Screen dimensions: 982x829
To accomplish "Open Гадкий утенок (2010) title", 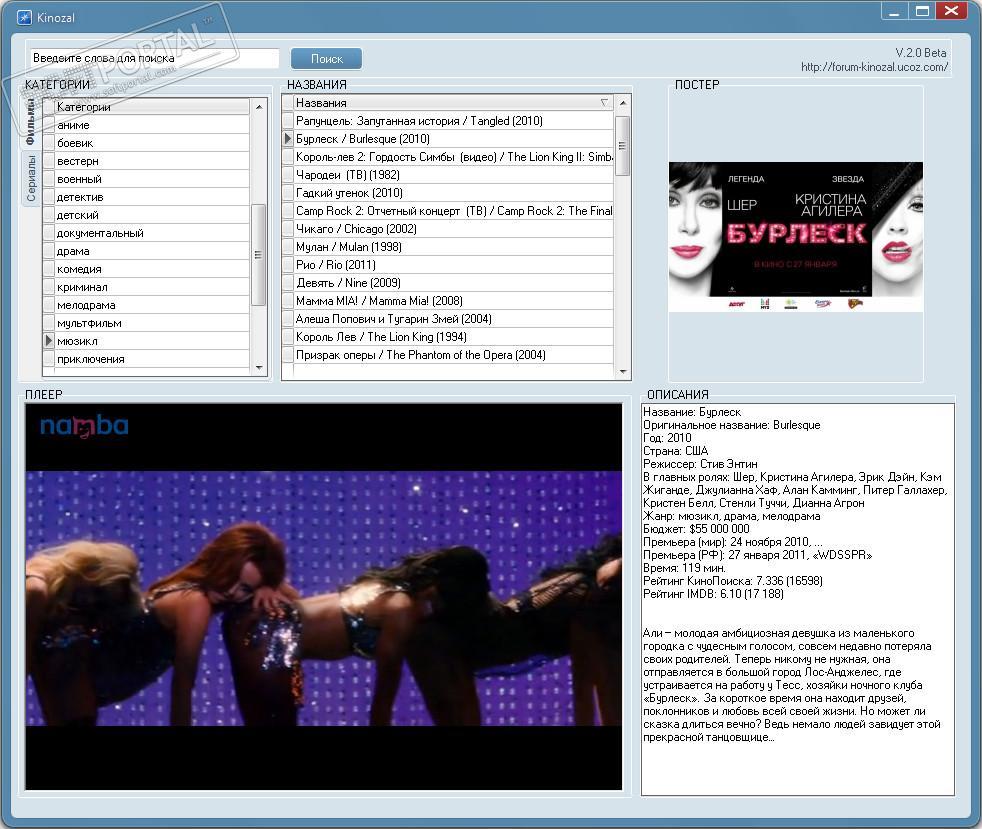I will click(x=453, y=193).
